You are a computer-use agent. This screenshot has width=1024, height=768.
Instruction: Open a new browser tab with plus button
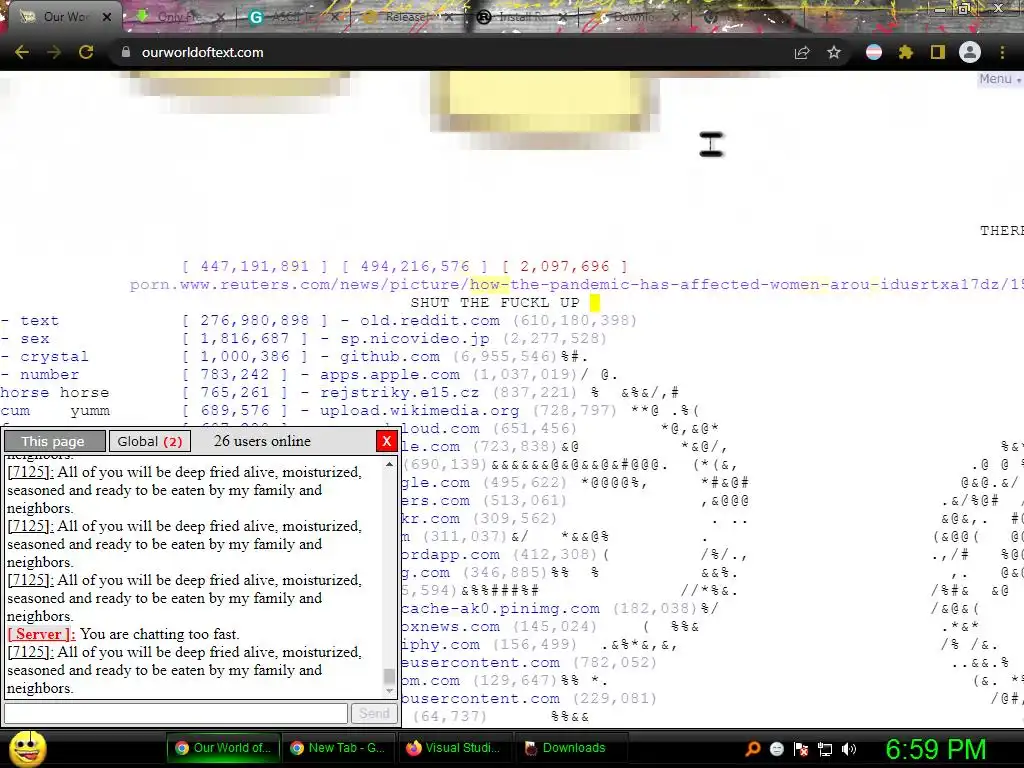827,17
